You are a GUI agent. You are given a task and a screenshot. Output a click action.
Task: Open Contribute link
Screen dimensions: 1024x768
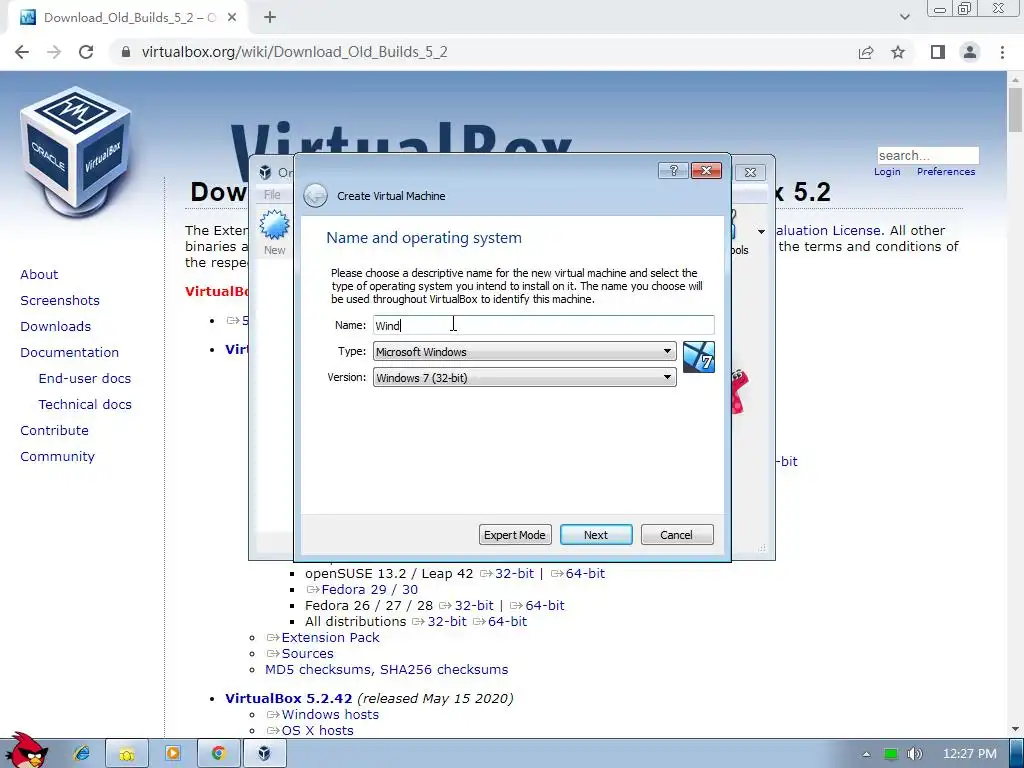pyautogui.click(x=54, y=431)
